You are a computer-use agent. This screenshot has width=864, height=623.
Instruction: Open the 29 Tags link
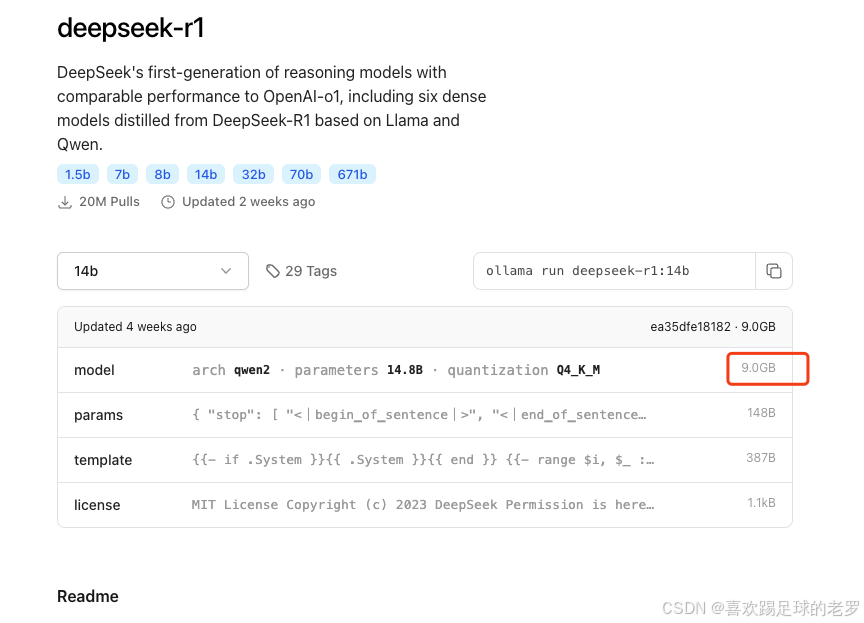tap(301, 271)
